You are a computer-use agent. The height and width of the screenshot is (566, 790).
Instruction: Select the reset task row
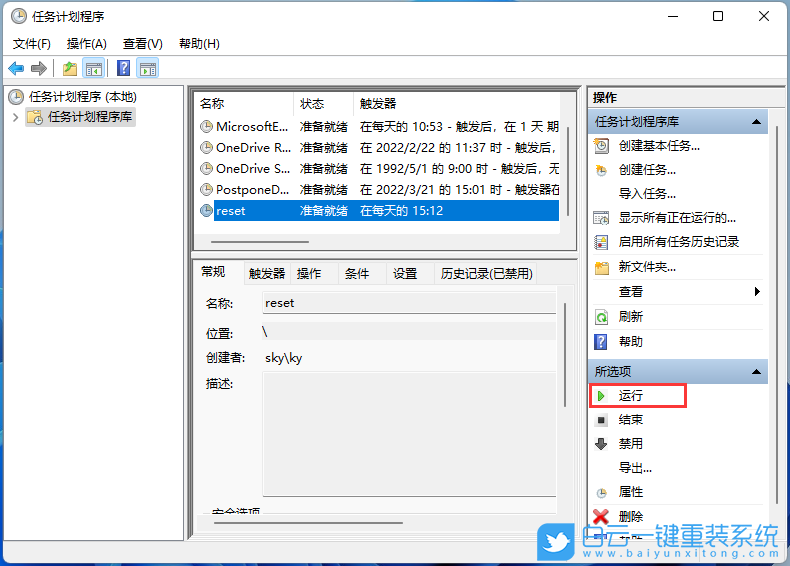pyautogui.click(x=377, y=211)
